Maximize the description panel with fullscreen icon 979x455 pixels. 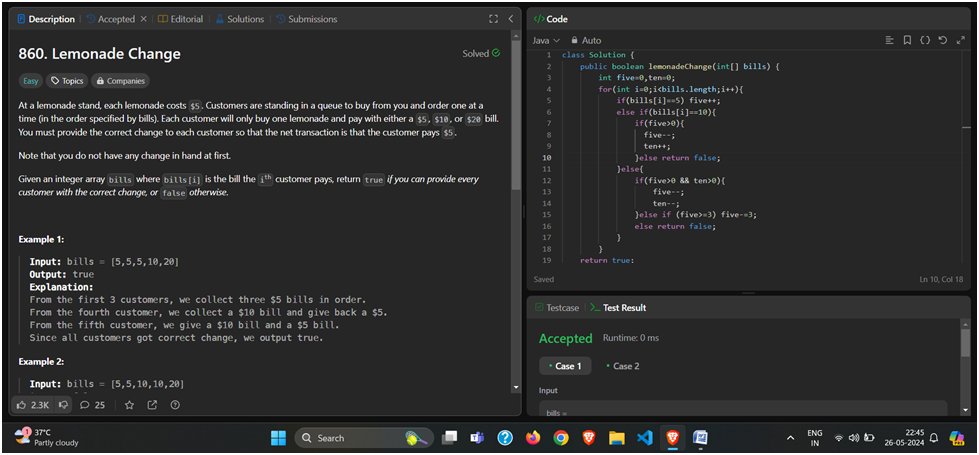[x=493, y=19]
